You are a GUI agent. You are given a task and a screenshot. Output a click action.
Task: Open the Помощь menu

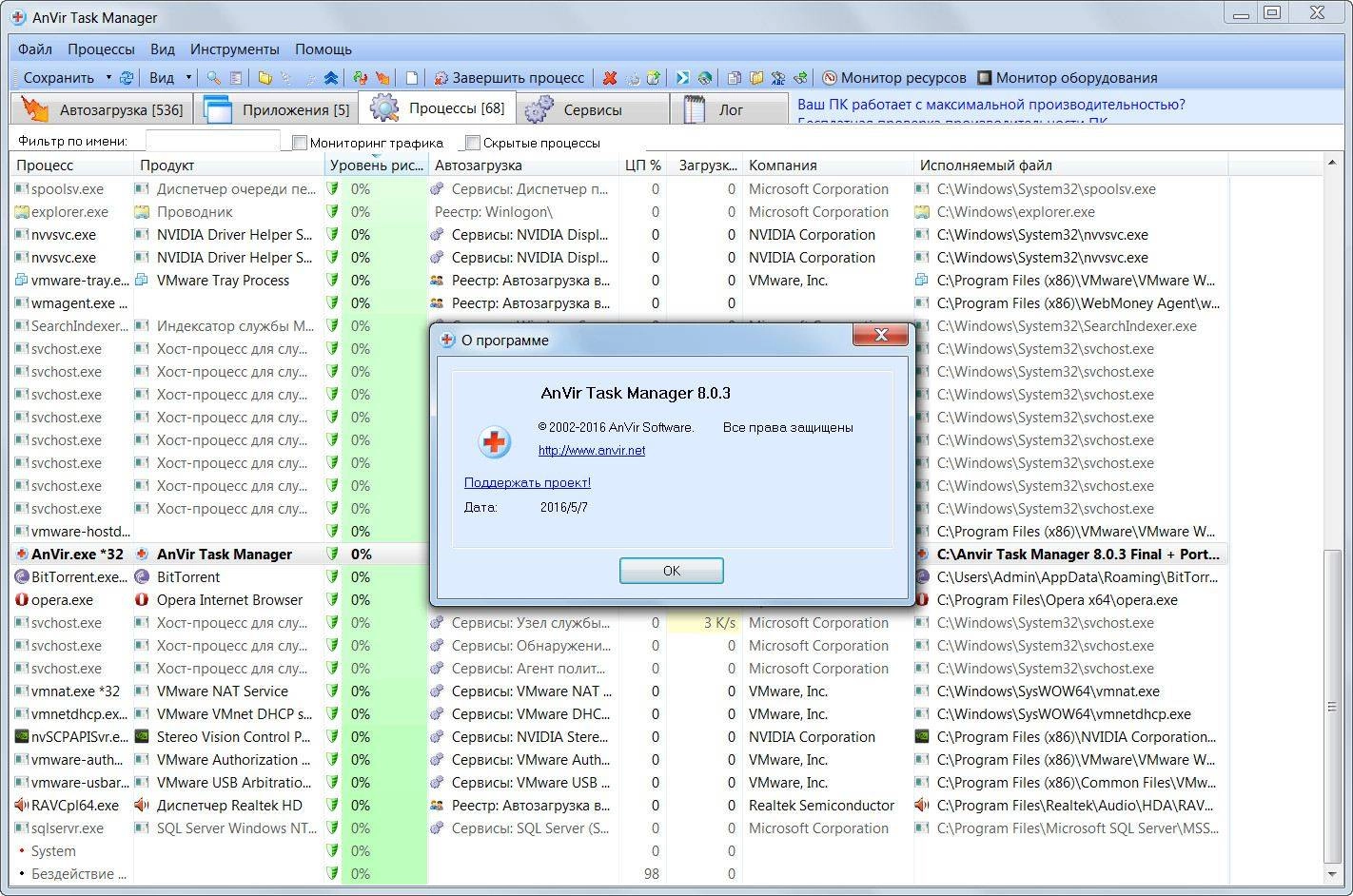324,49
